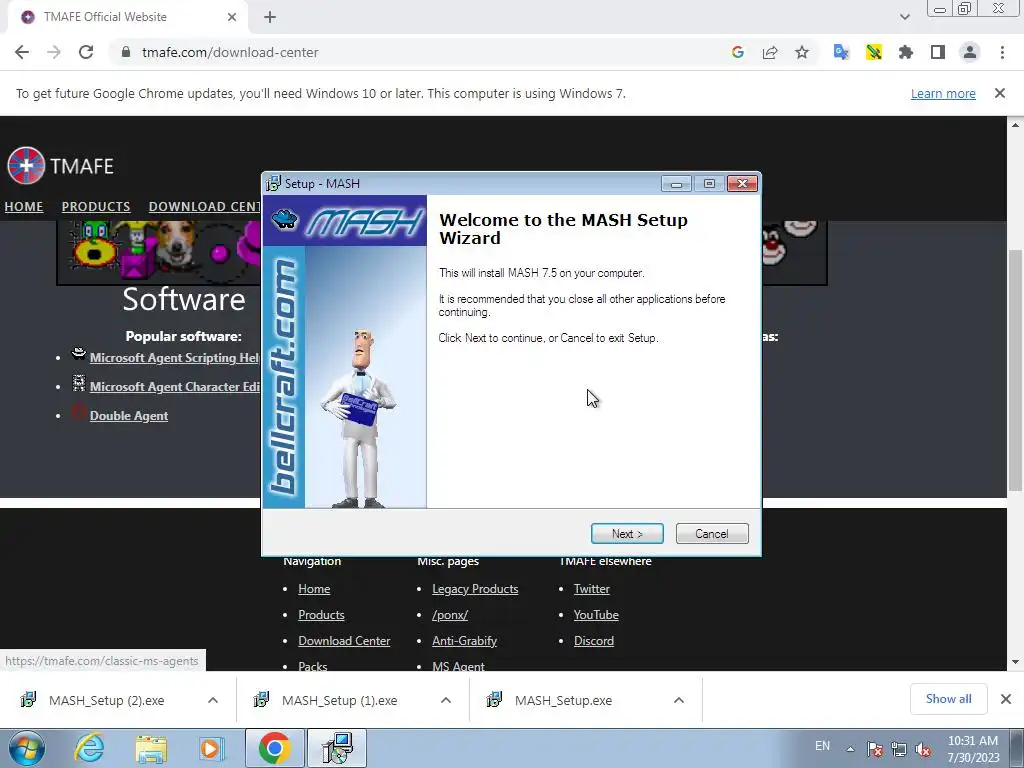
Task: Open the muted volume tray icon
Action: (x=923, y=749)
